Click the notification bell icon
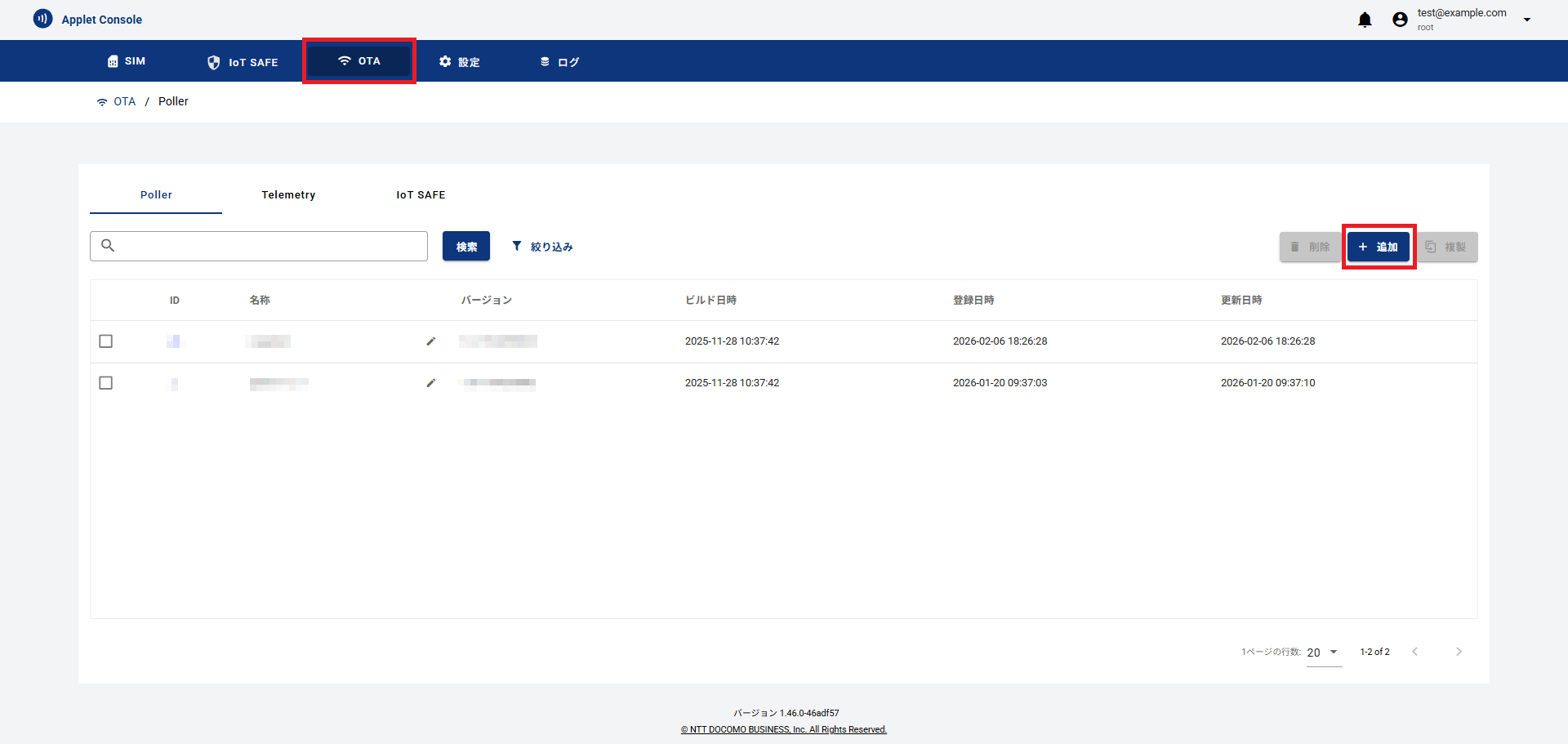Image resolution: width=1568 pixels, height=744 pixels. point(1365,20)
